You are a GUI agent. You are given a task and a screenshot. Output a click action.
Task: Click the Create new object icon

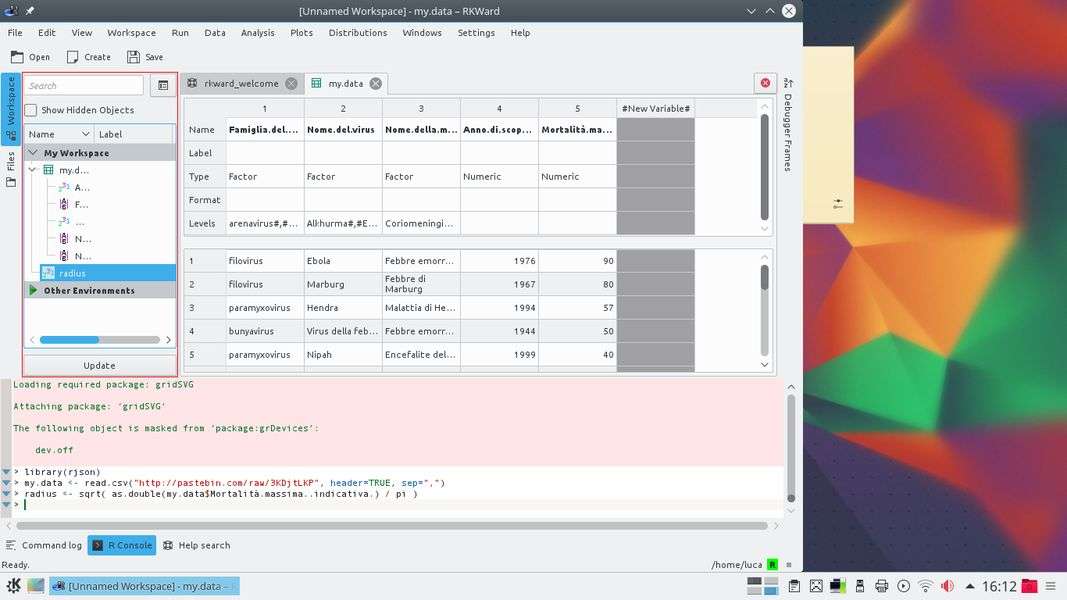[73, 57]
